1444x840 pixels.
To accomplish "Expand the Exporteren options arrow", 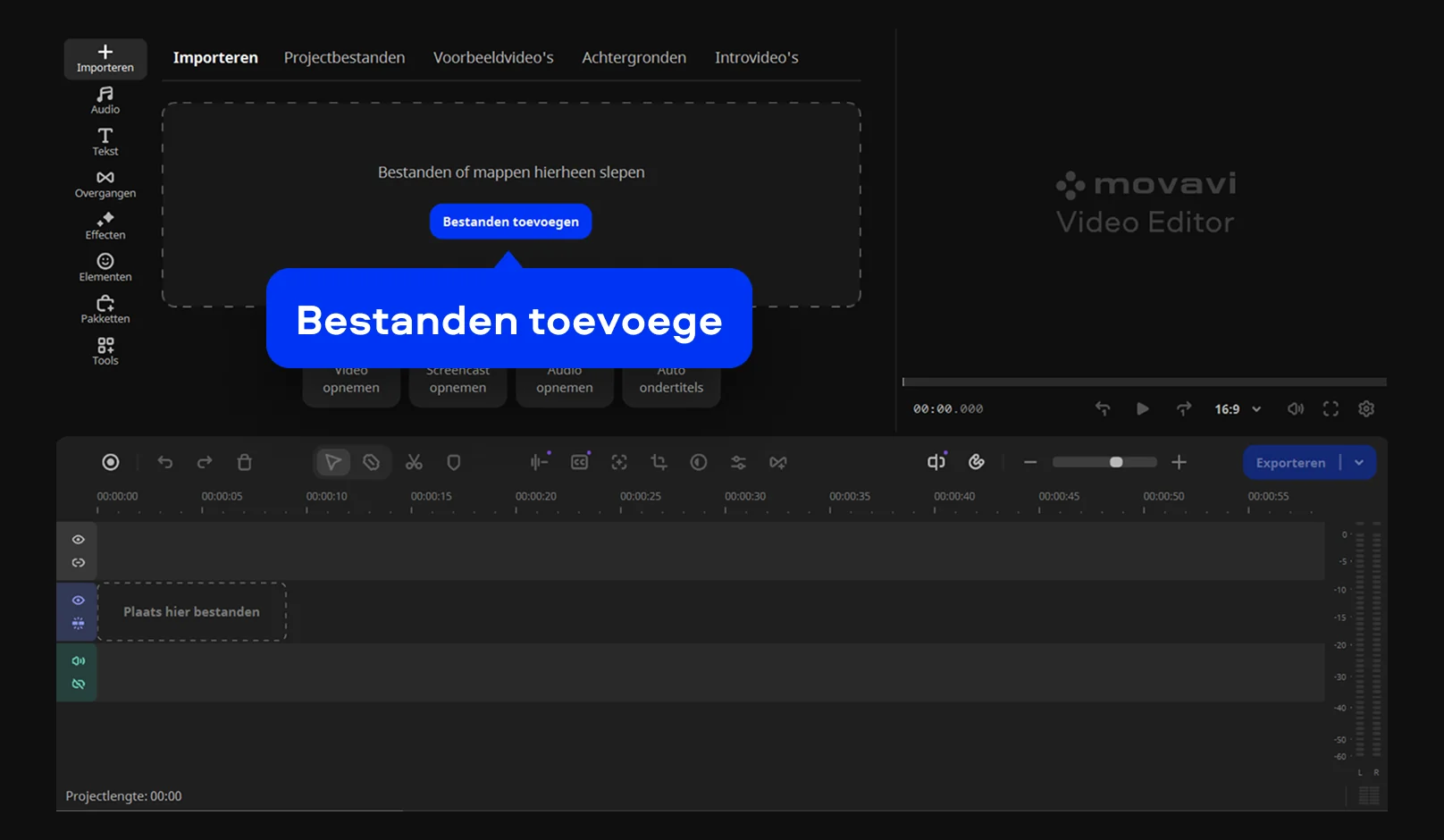I will [x=1359, y=463].
